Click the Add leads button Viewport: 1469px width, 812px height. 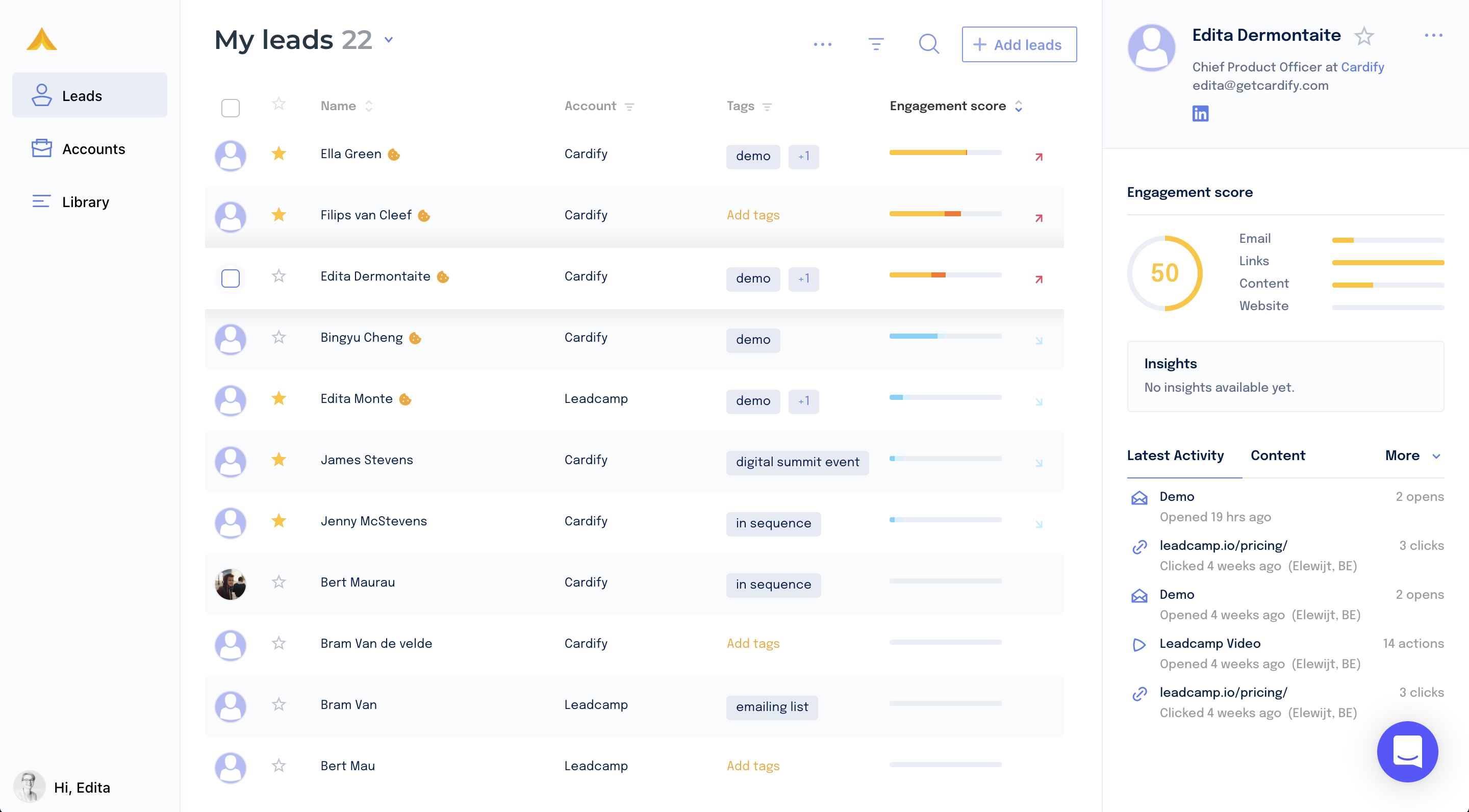(x=1019, y=44)
